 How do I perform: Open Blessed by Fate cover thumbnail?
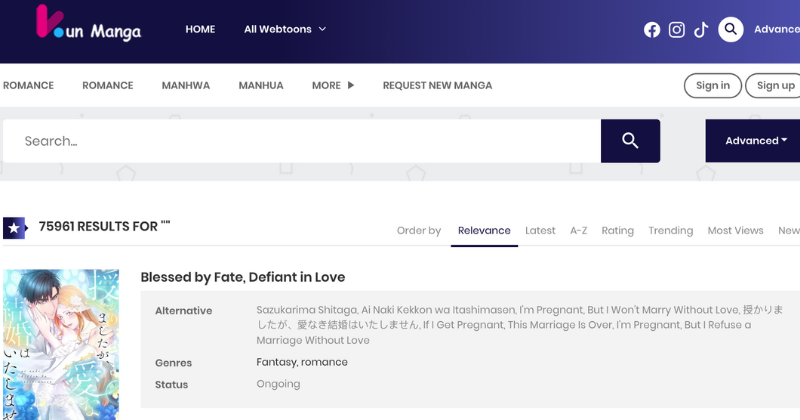click(61, 343)
